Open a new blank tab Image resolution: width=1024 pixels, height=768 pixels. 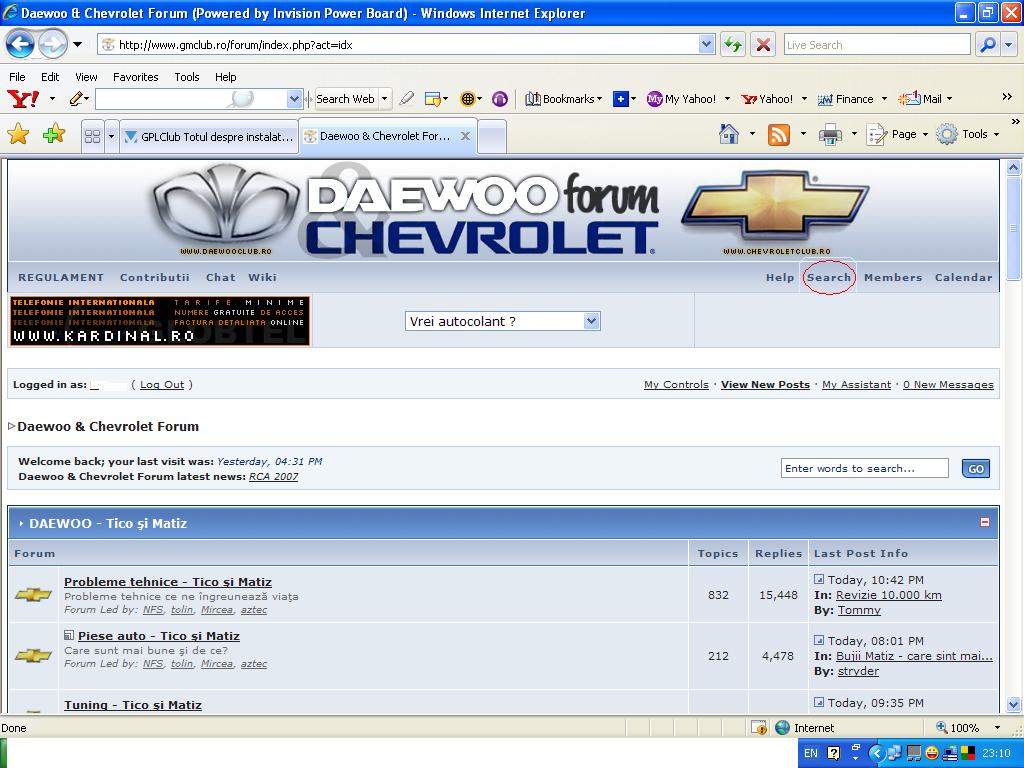tap(492, 136)
